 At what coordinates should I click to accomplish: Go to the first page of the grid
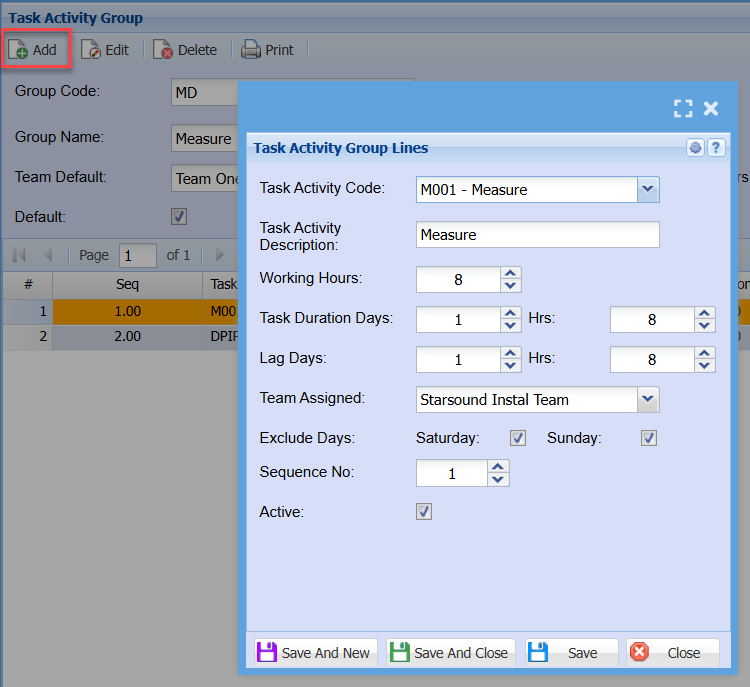pos(19,255)
